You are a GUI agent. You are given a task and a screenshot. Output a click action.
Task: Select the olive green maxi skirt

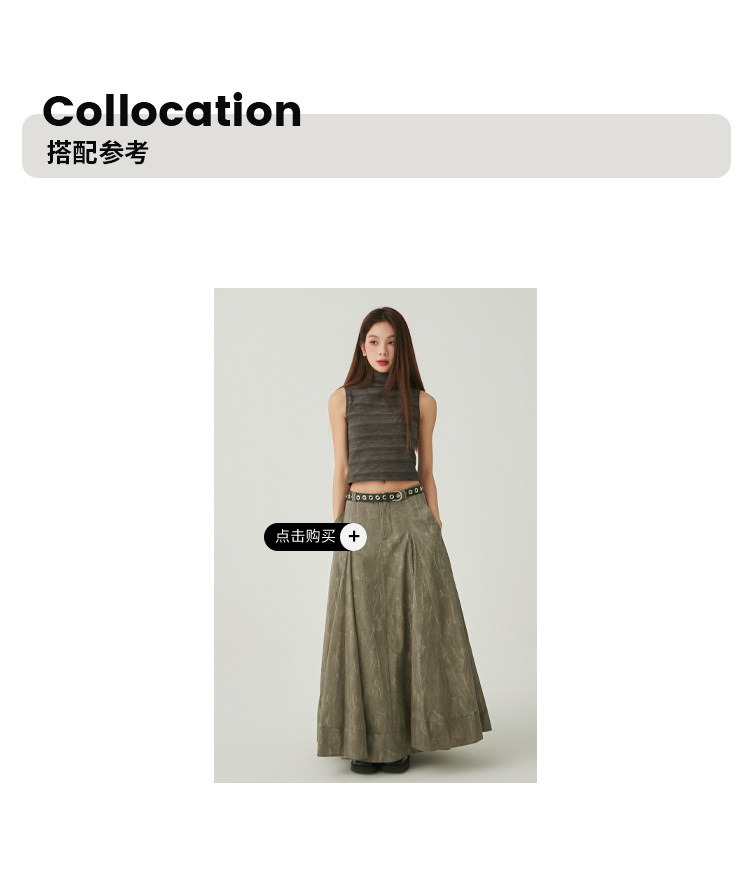(402, 630)
